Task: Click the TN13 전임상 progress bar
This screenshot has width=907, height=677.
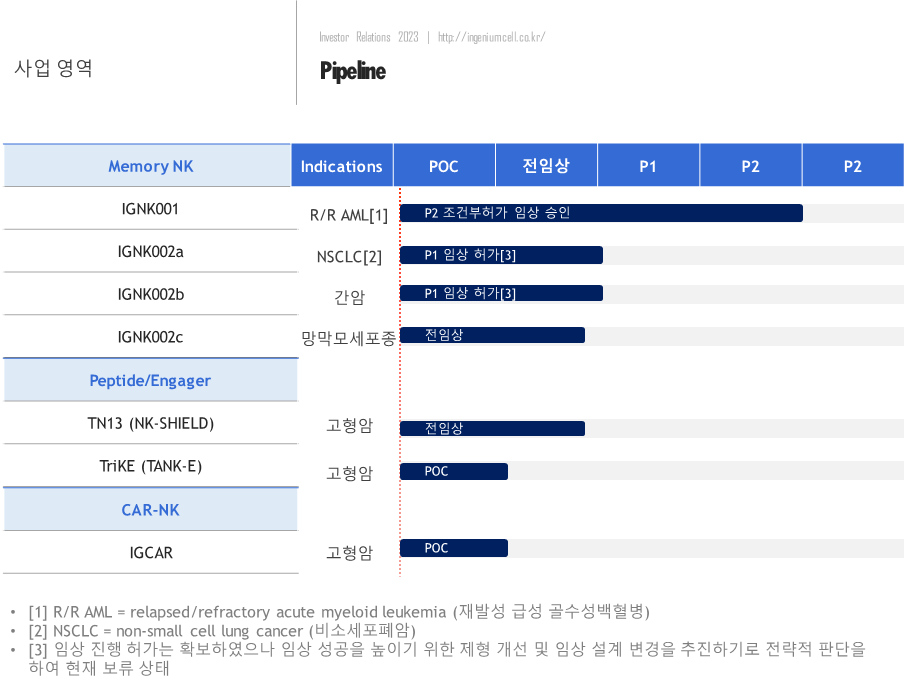Action: [x=492, y=428]
